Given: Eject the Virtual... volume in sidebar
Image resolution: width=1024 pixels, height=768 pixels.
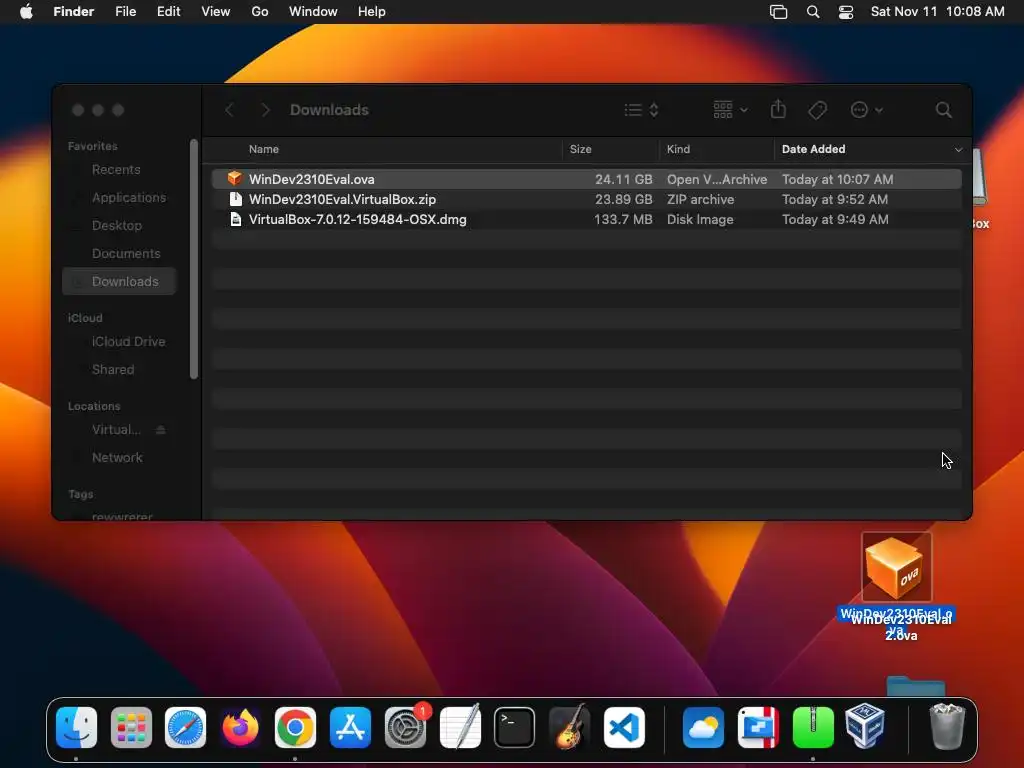Looking at the screenshot, I should pos(161,430).
